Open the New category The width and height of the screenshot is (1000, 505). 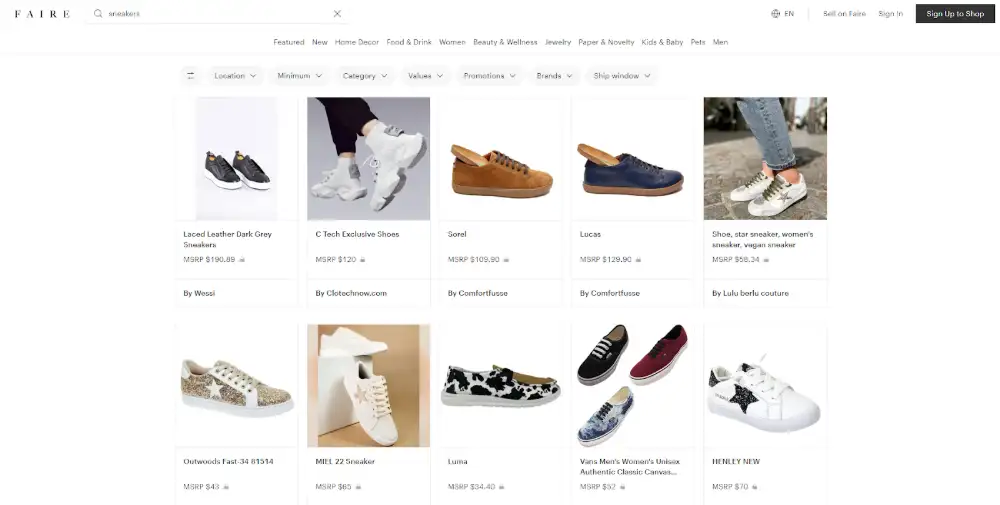pyautogui.click(x=320, y=42)
